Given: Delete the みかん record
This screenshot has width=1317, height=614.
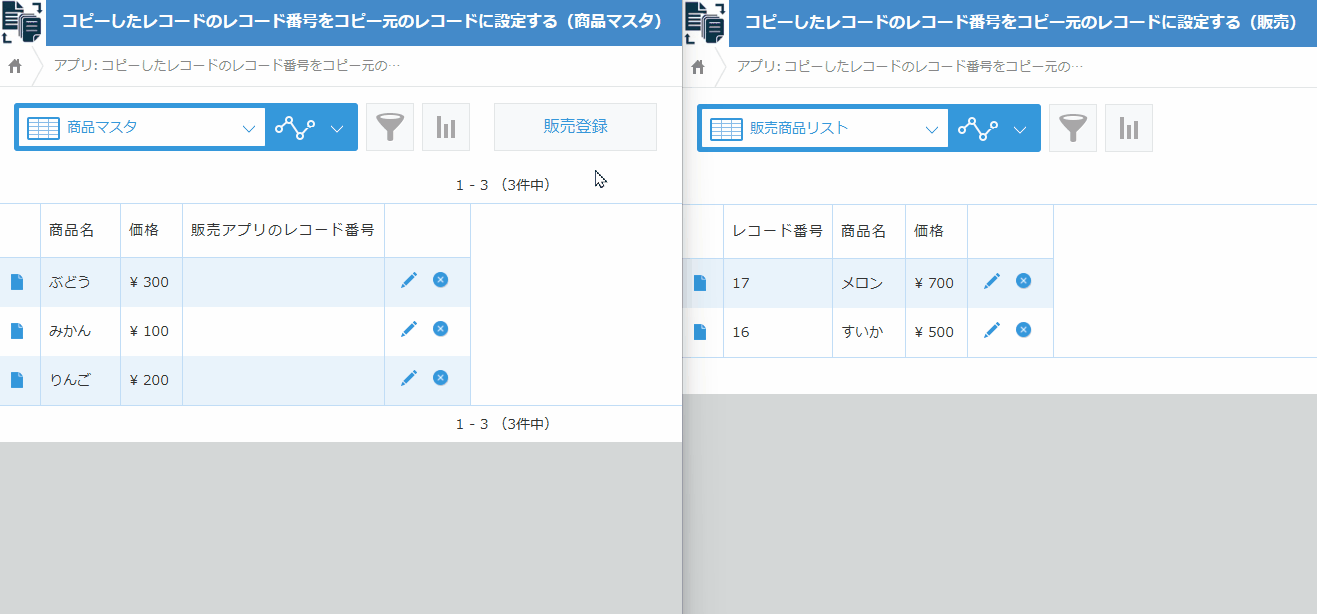Looking at the screenshot, I should coord(440,329).
